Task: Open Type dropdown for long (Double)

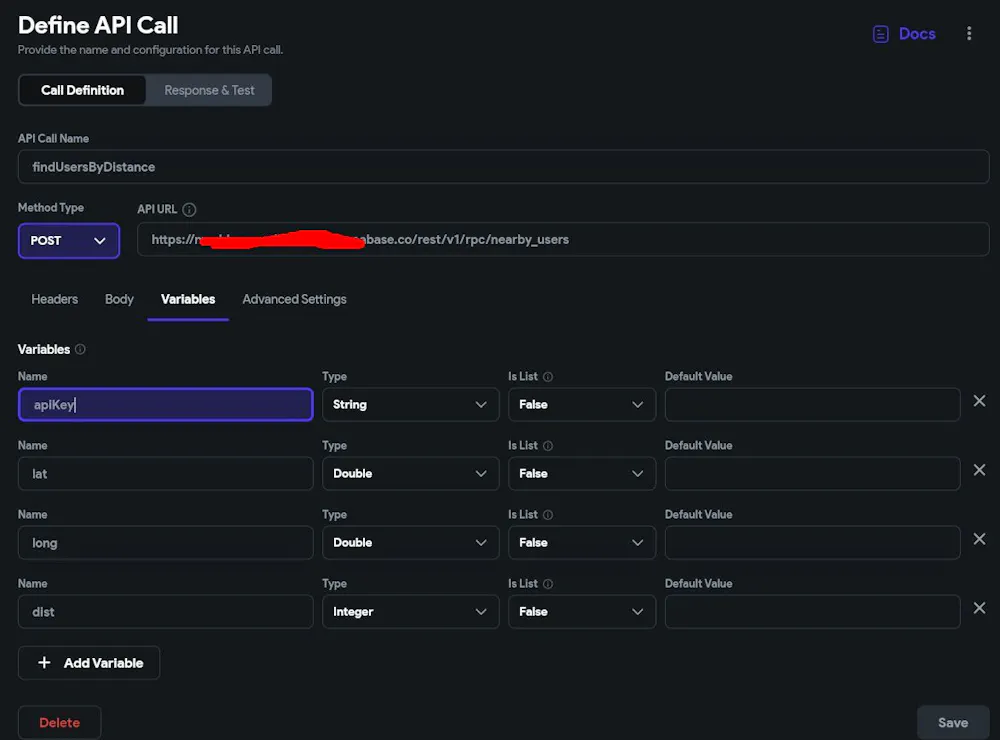Action: pos(411,542)
